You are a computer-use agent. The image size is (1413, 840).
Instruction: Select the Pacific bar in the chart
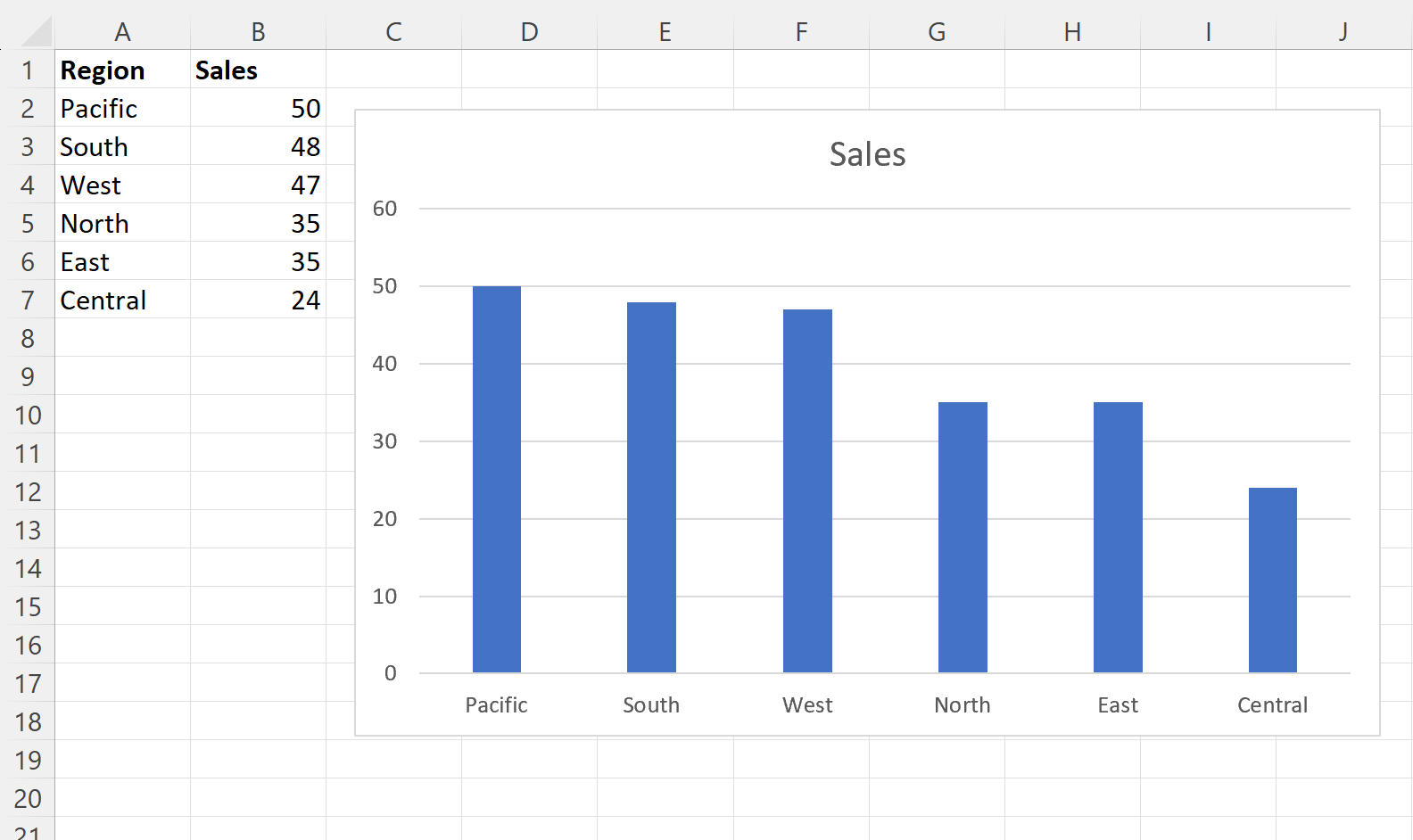(x=497, y=480)
